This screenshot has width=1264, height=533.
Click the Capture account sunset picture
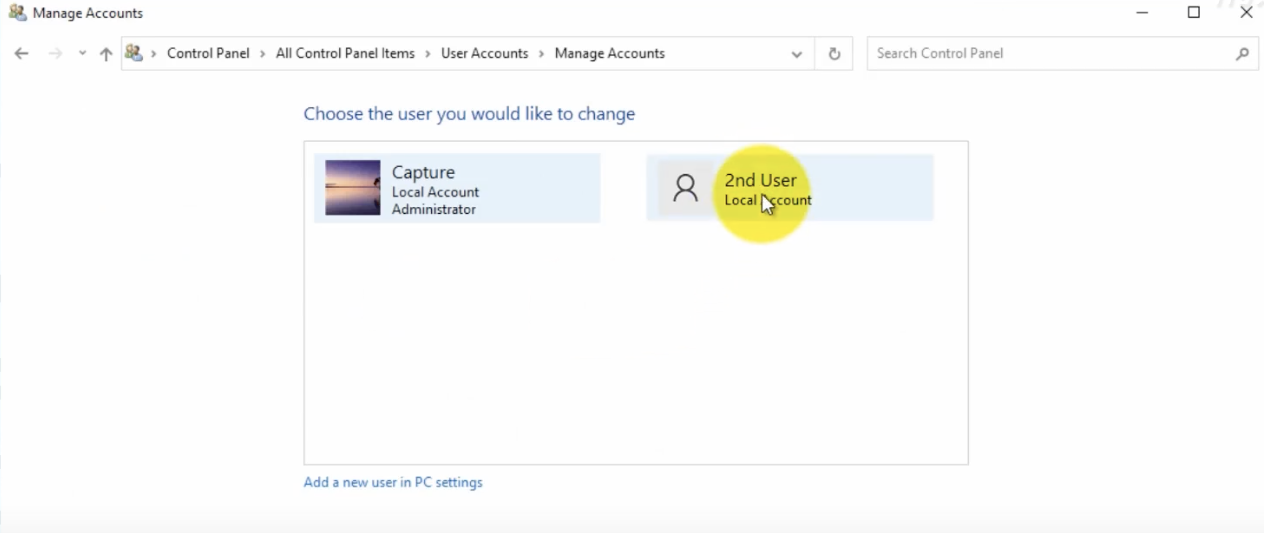[x=353, y=188]
